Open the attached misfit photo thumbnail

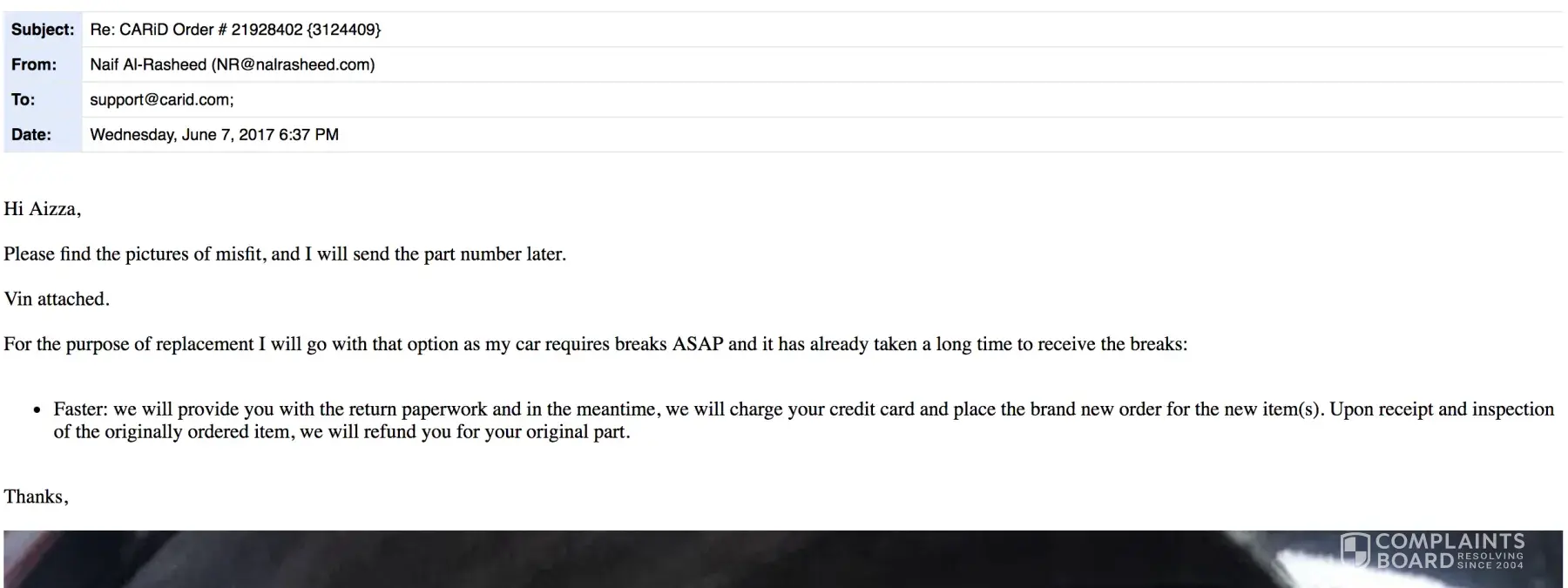783,559
